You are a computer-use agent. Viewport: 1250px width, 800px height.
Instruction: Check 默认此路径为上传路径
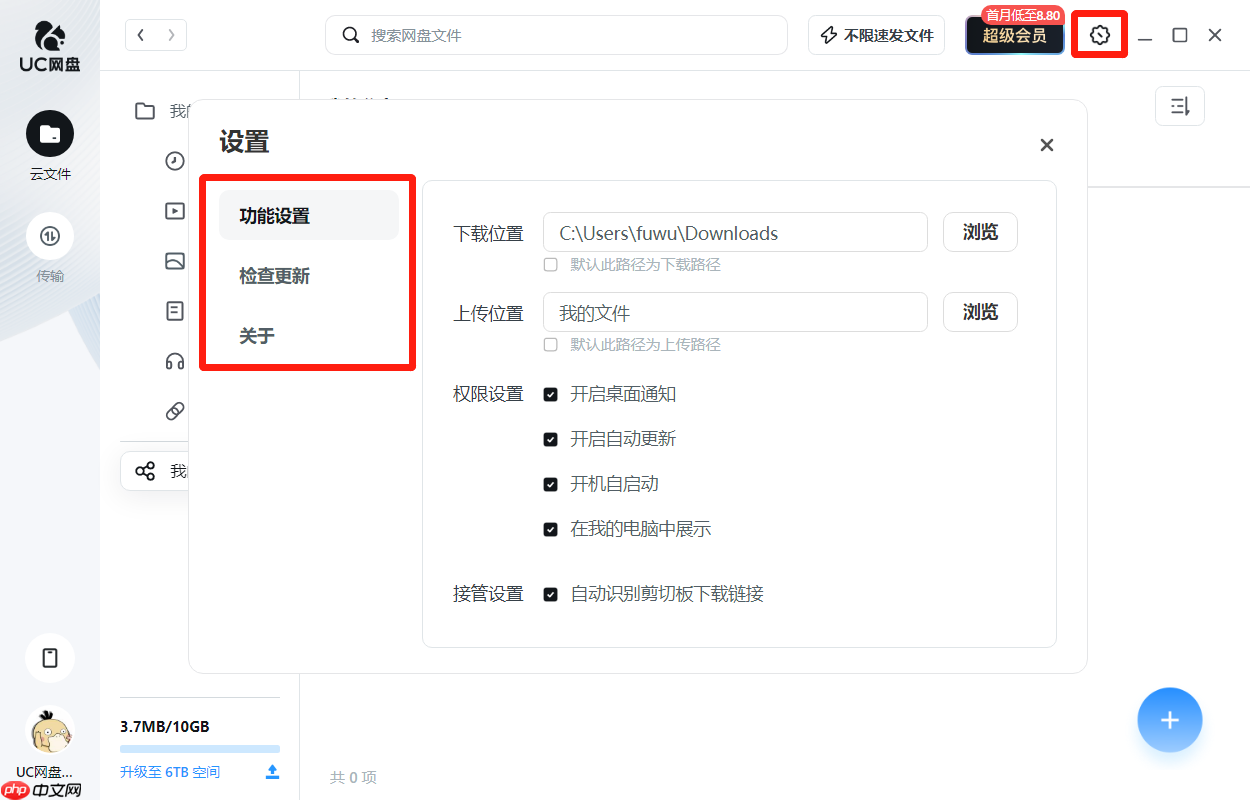(x=550, y=345)
